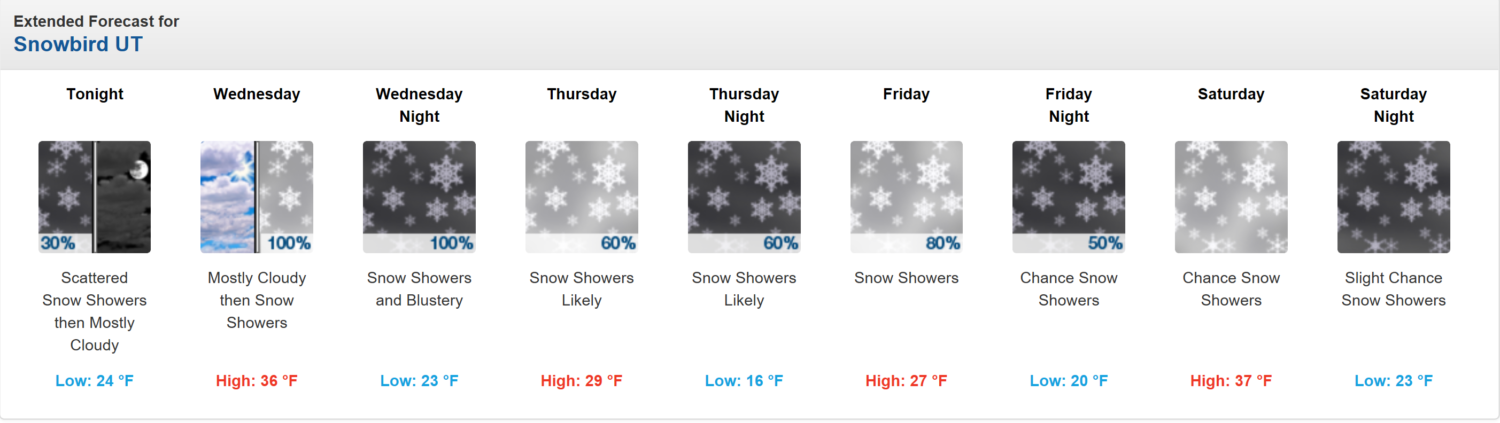The image size is (1500, 423).
Task: Open the Friday Night 50% snow icon
Action: (1069, 197)
